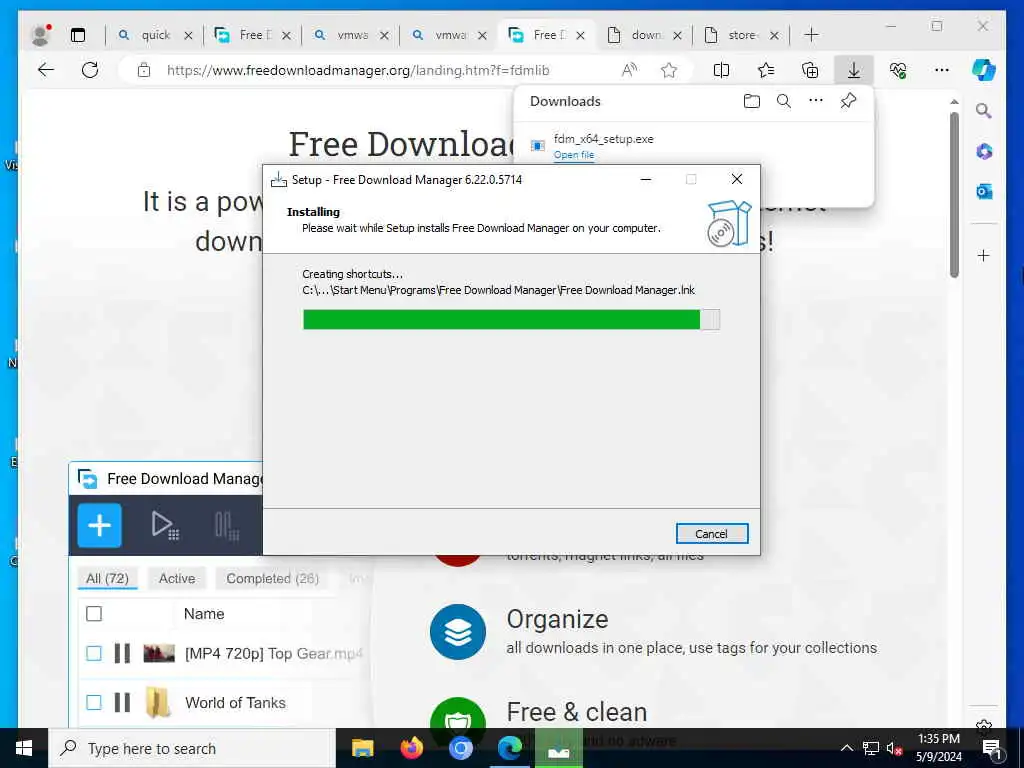Click the Top Gear video thumbnail
This screenshot has width=1024, height=768.
159,653
